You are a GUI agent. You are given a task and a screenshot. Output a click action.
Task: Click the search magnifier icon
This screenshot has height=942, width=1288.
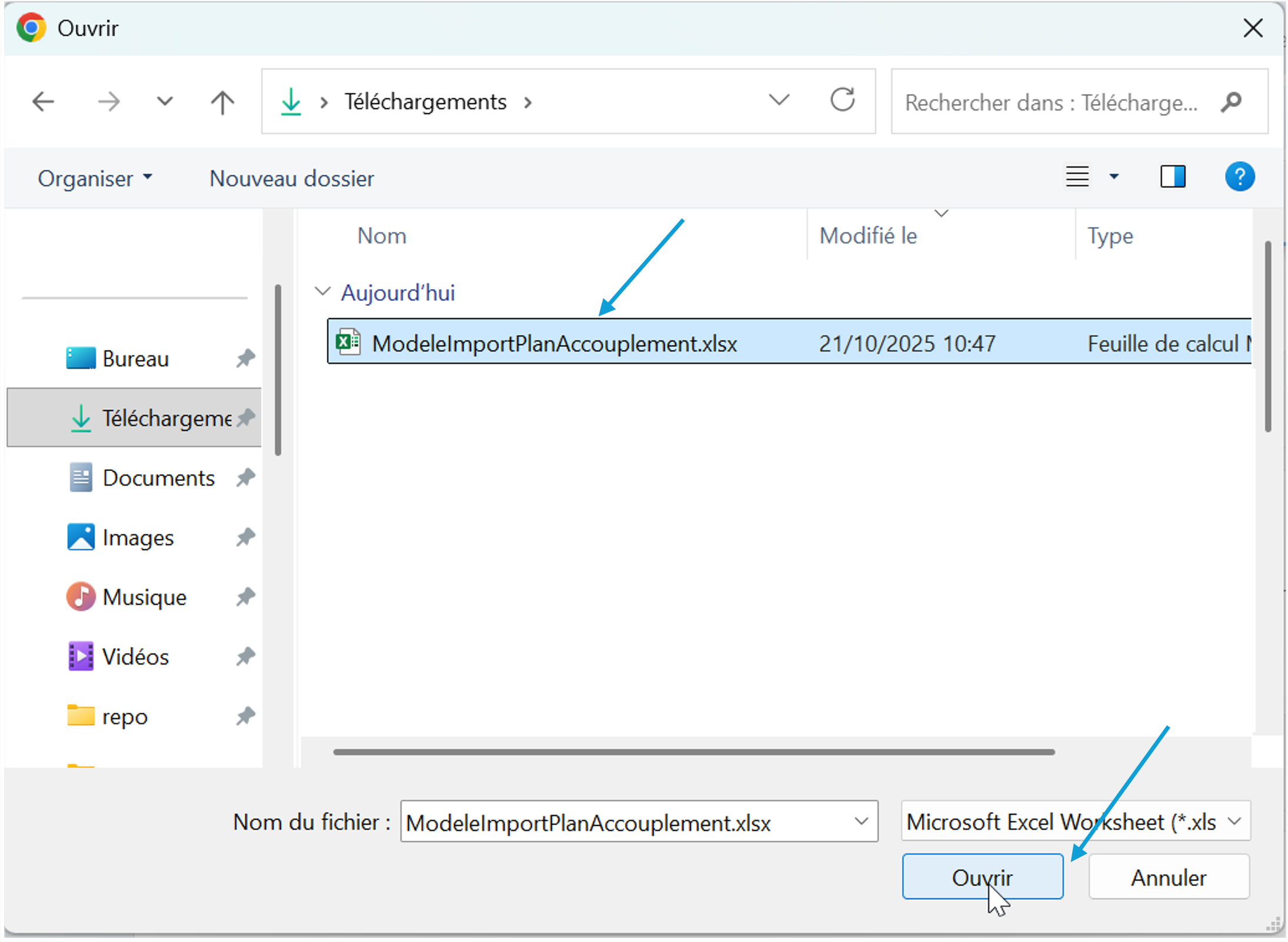pyautogui.click(x=1230, y=102)
